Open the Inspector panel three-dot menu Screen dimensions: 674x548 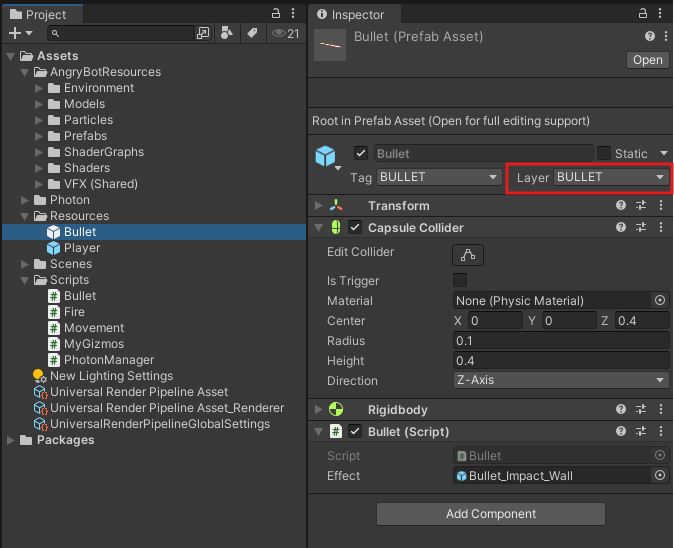pos(660,13)
